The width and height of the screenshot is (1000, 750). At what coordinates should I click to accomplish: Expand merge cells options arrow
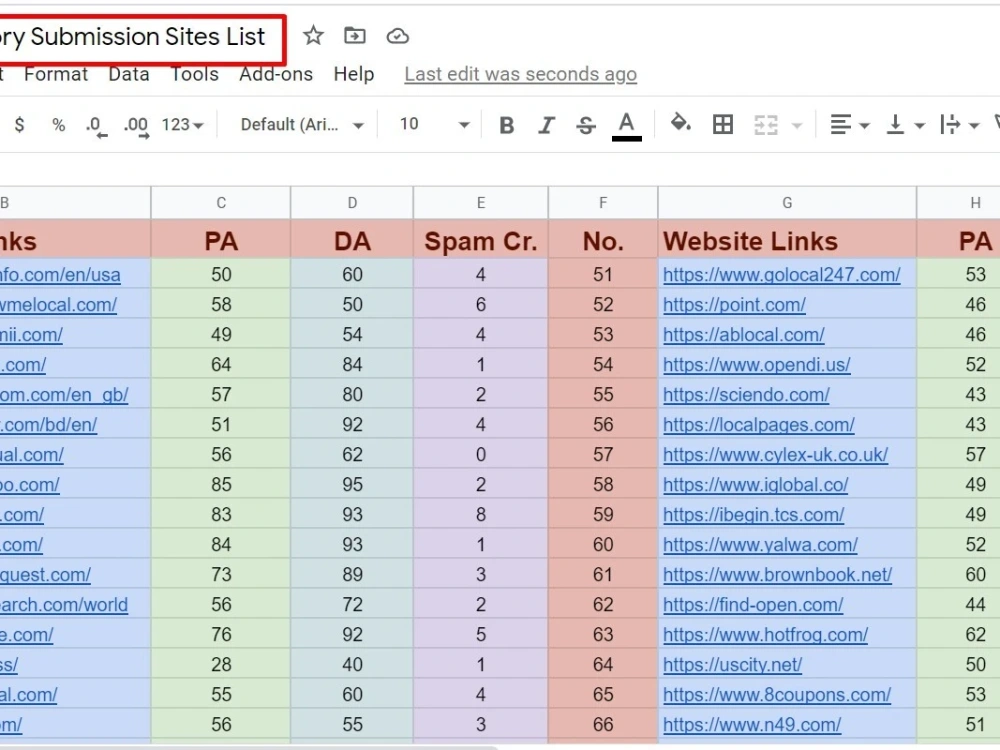[x=797, y=126]
